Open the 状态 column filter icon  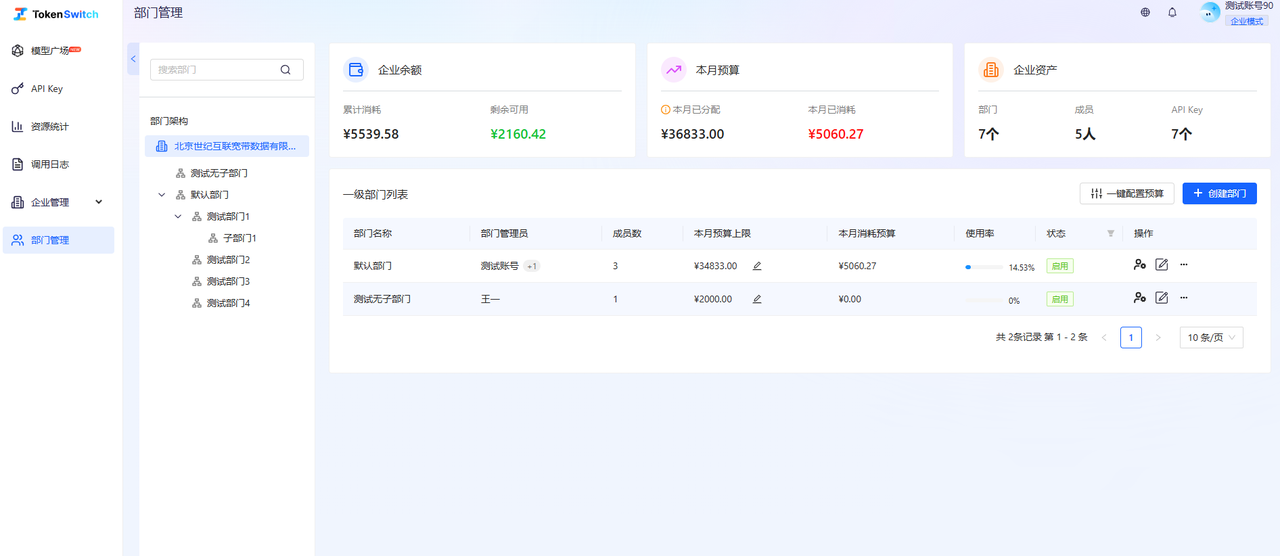coord(1110,233)
